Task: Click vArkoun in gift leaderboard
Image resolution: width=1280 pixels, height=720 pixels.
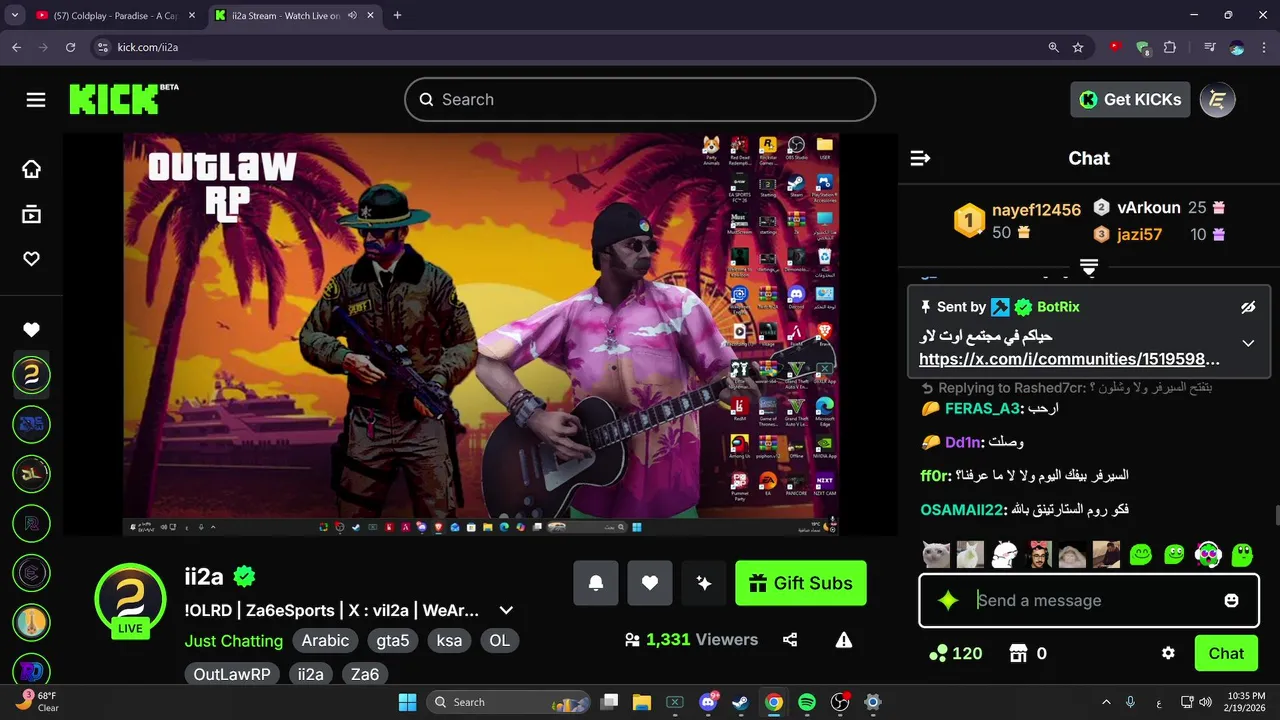Action: tap(1148, 208)
